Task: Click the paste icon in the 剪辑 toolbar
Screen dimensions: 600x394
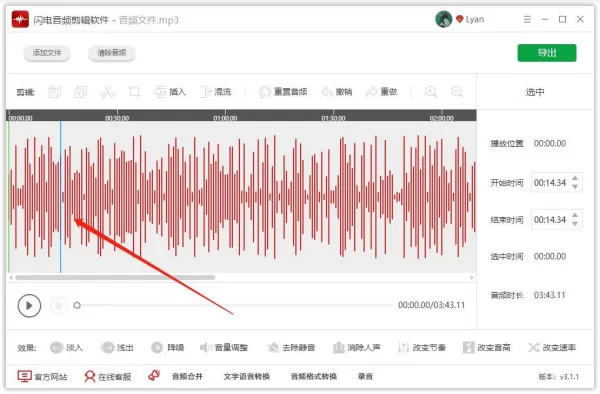Action: tap(81, 92)
